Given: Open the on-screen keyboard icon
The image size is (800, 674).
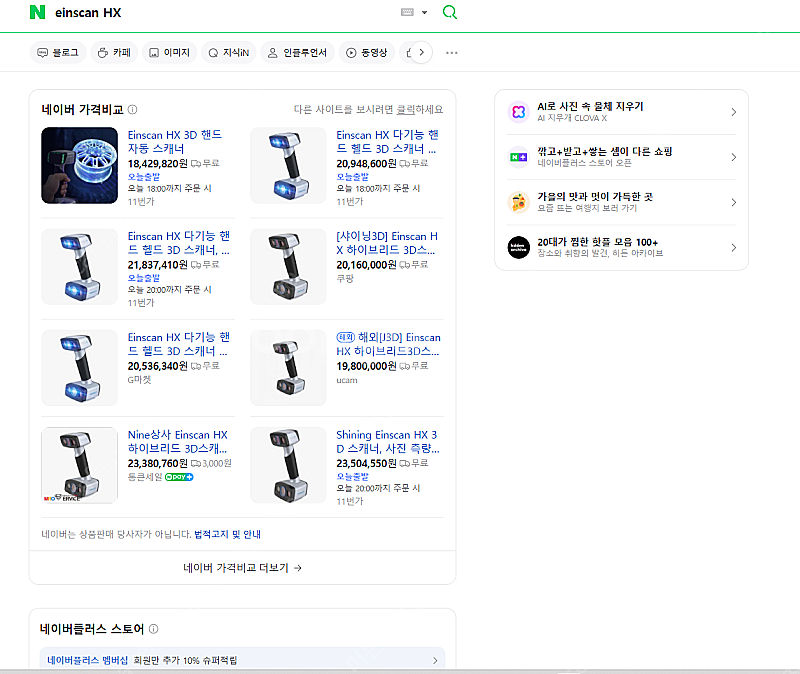Looking at the screenshot, I should coord(407,12).
